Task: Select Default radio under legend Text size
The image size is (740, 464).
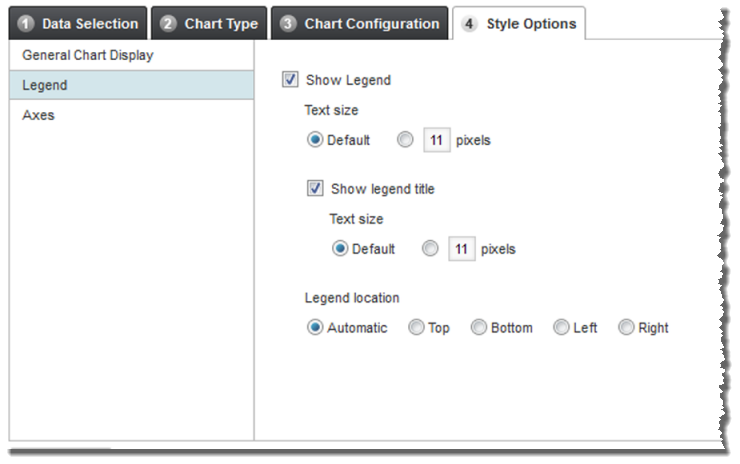Action: 315,140
